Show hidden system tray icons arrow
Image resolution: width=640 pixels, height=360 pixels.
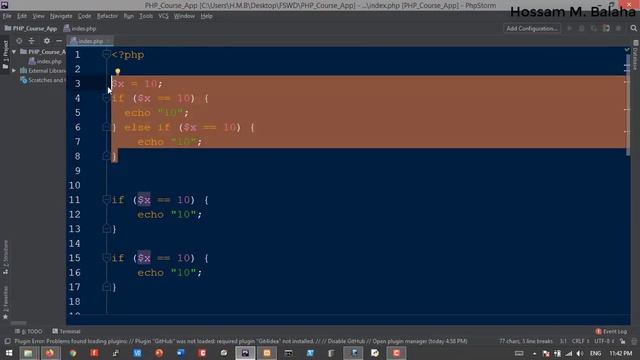(x=534, y=353)
